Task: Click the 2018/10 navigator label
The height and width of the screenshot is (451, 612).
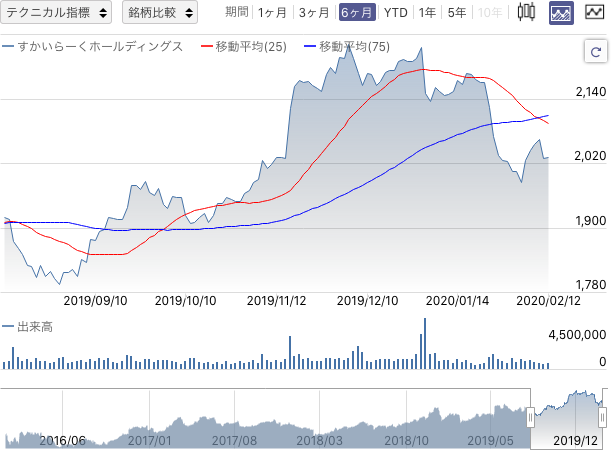Action: [x=406, y=440]
